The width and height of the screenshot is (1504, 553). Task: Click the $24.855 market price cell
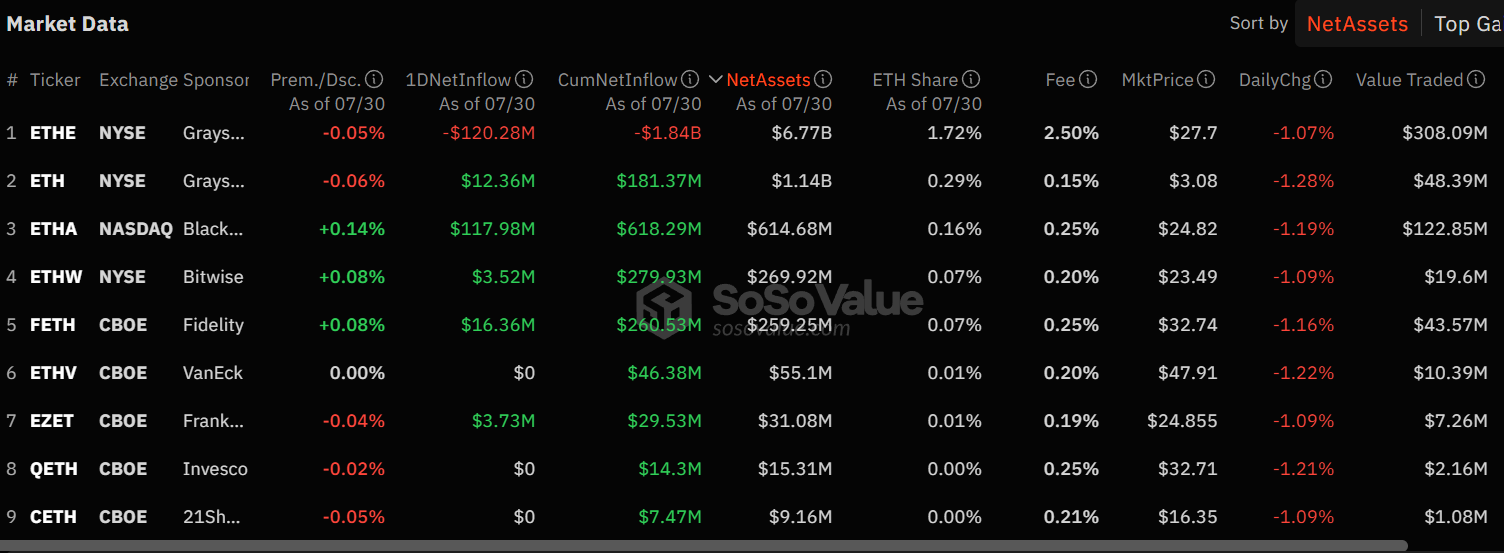point(1182,421)
